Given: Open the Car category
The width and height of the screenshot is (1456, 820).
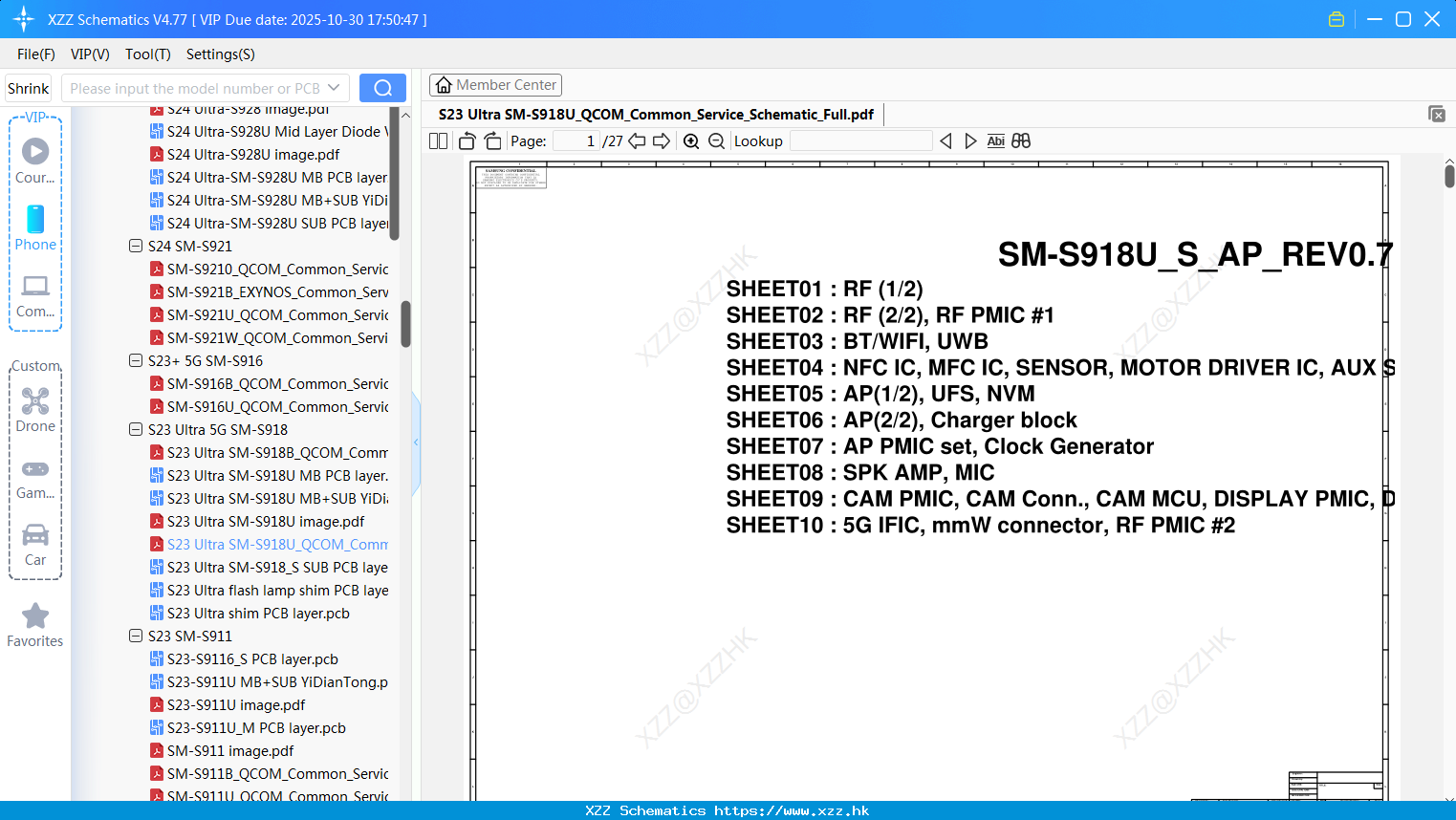Looking at the screenshot, I should (x=35, y=545).
